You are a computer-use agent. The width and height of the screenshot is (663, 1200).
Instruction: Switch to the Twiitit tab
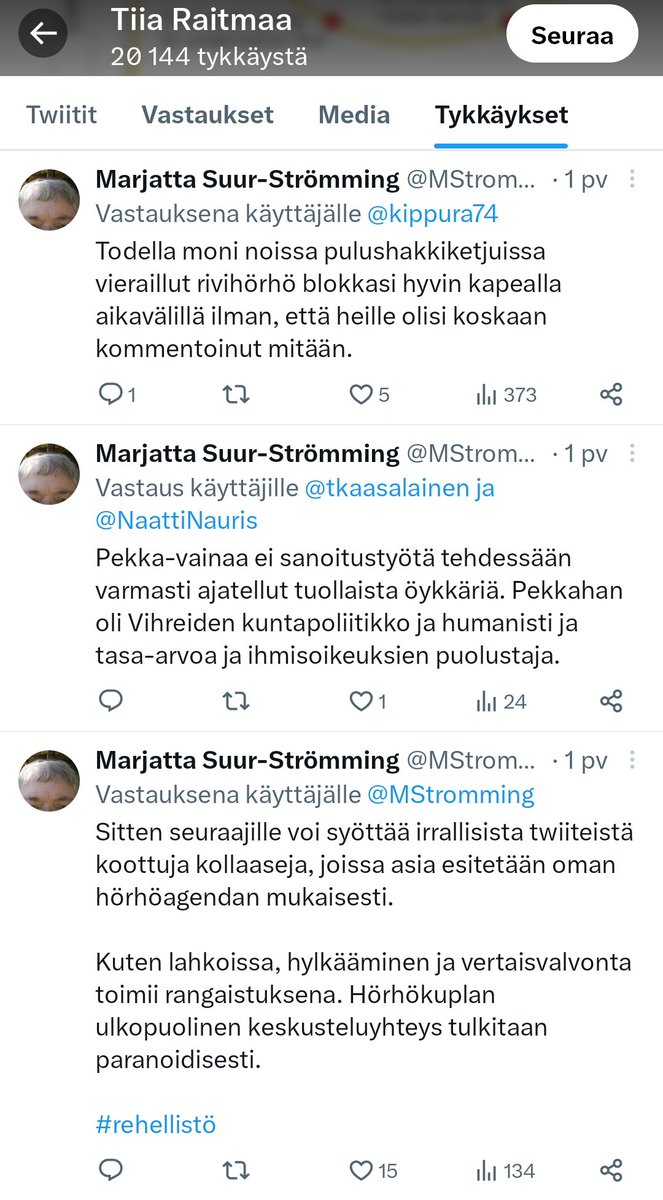pos(61,114)
